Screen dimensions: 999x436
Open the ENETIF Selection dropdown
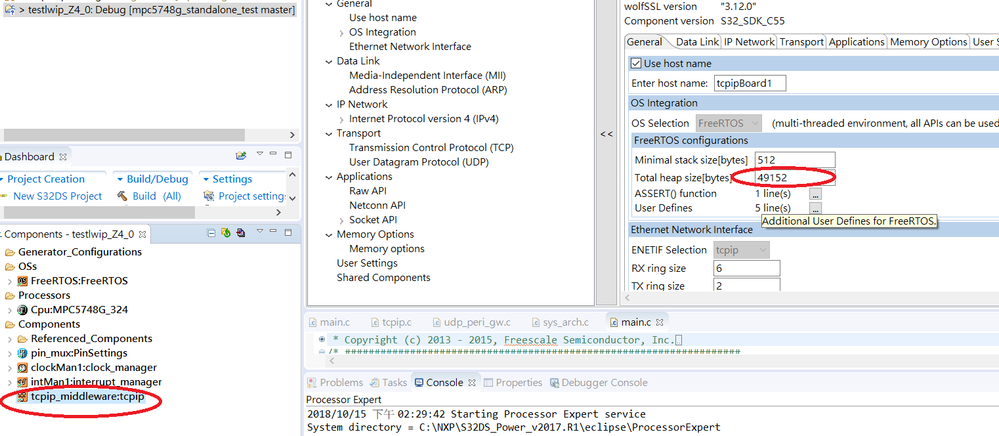tap(740, 250)
